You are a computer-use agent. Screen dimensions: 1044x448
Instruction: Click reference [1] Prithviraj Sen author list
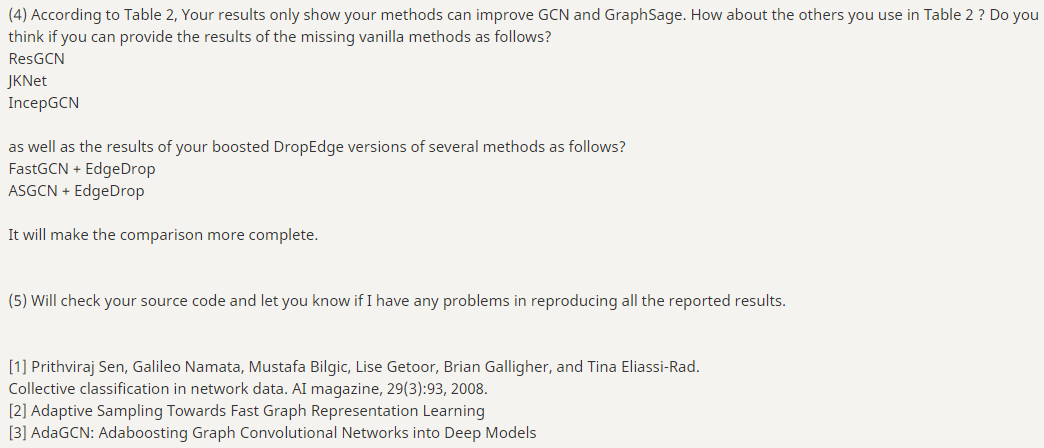[354, 366]
